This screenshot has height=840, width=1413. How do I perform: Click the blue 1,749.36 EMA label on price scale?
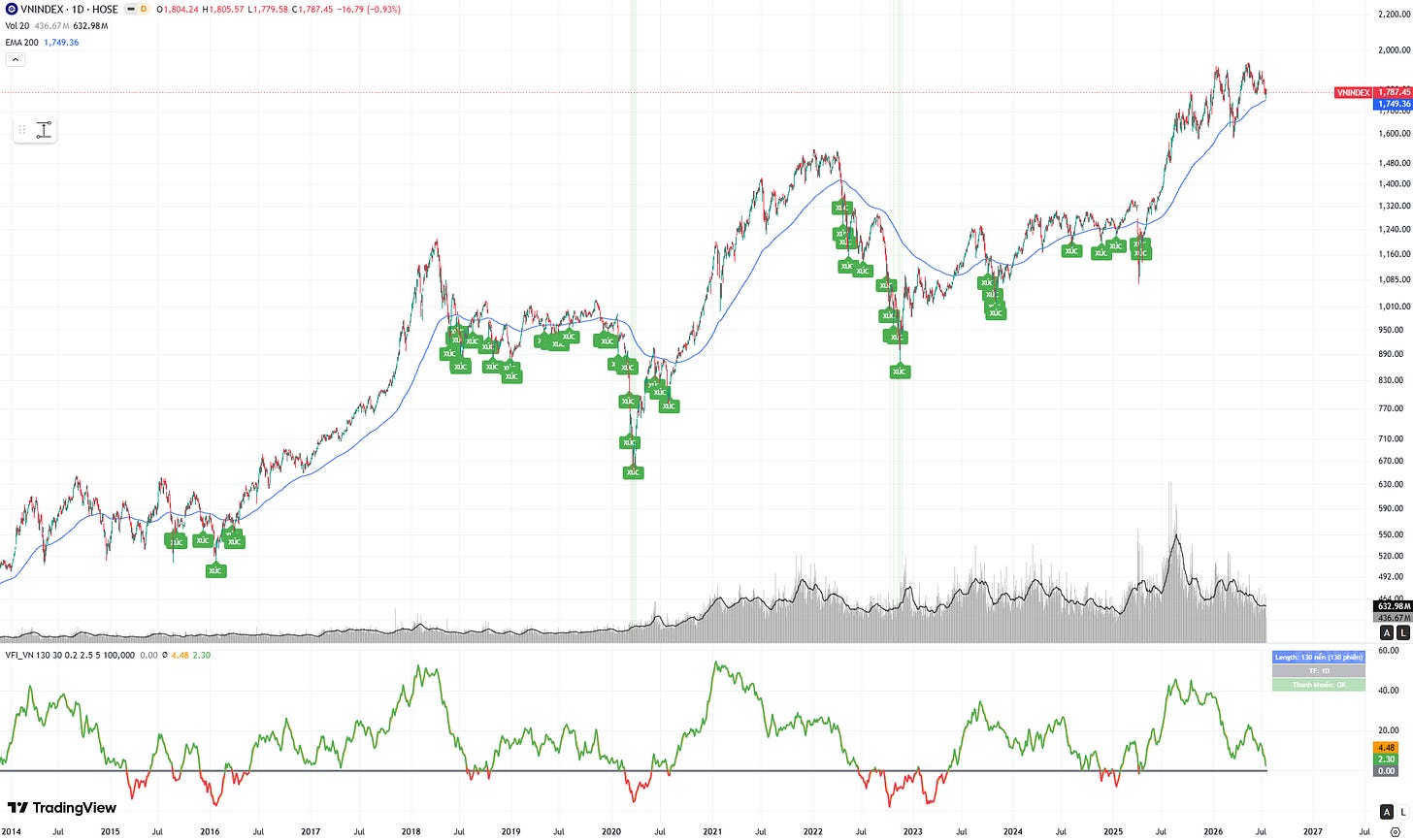tap(1392, 104)
